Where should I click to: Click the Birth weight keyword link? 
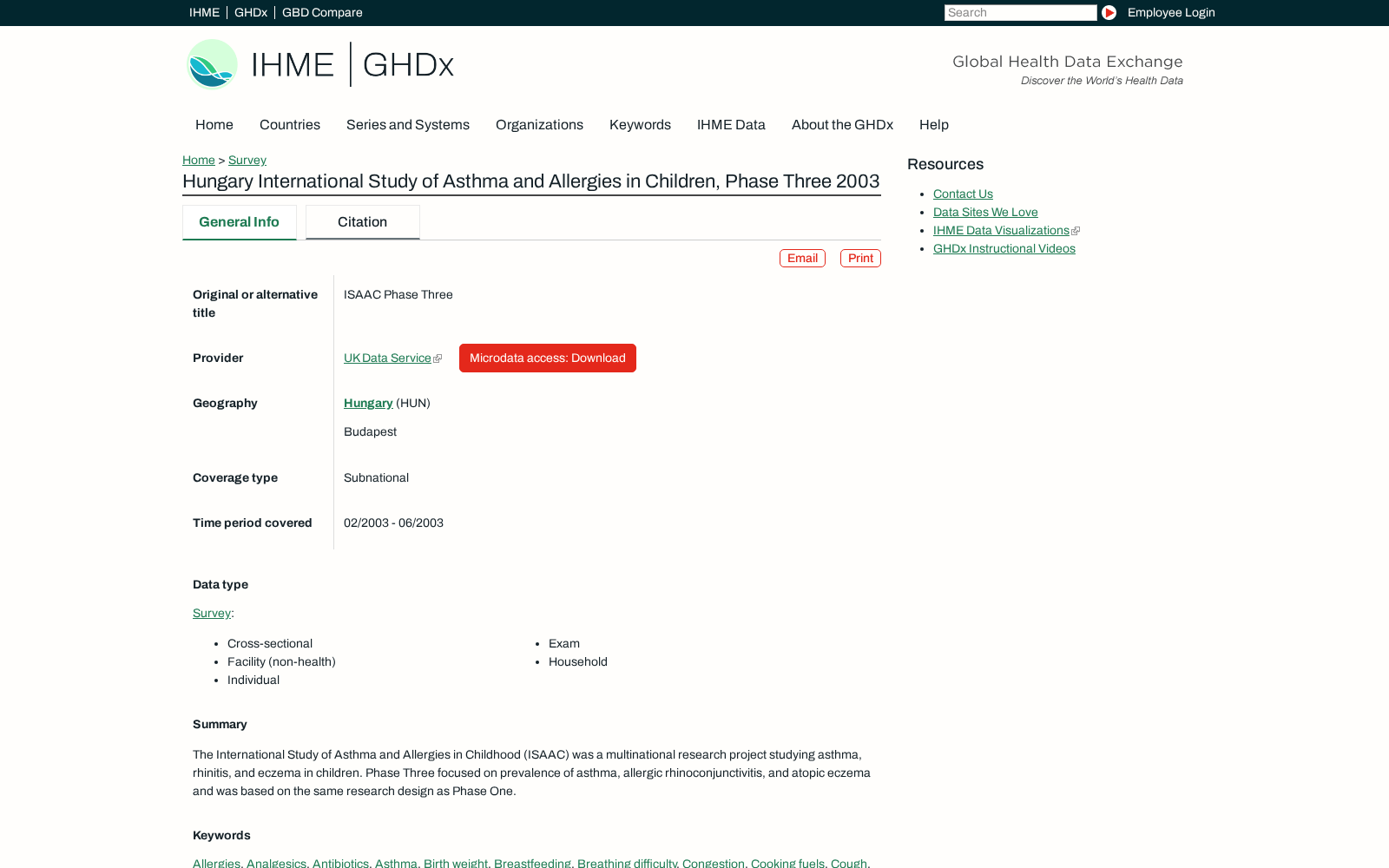(x=456, y=863)
